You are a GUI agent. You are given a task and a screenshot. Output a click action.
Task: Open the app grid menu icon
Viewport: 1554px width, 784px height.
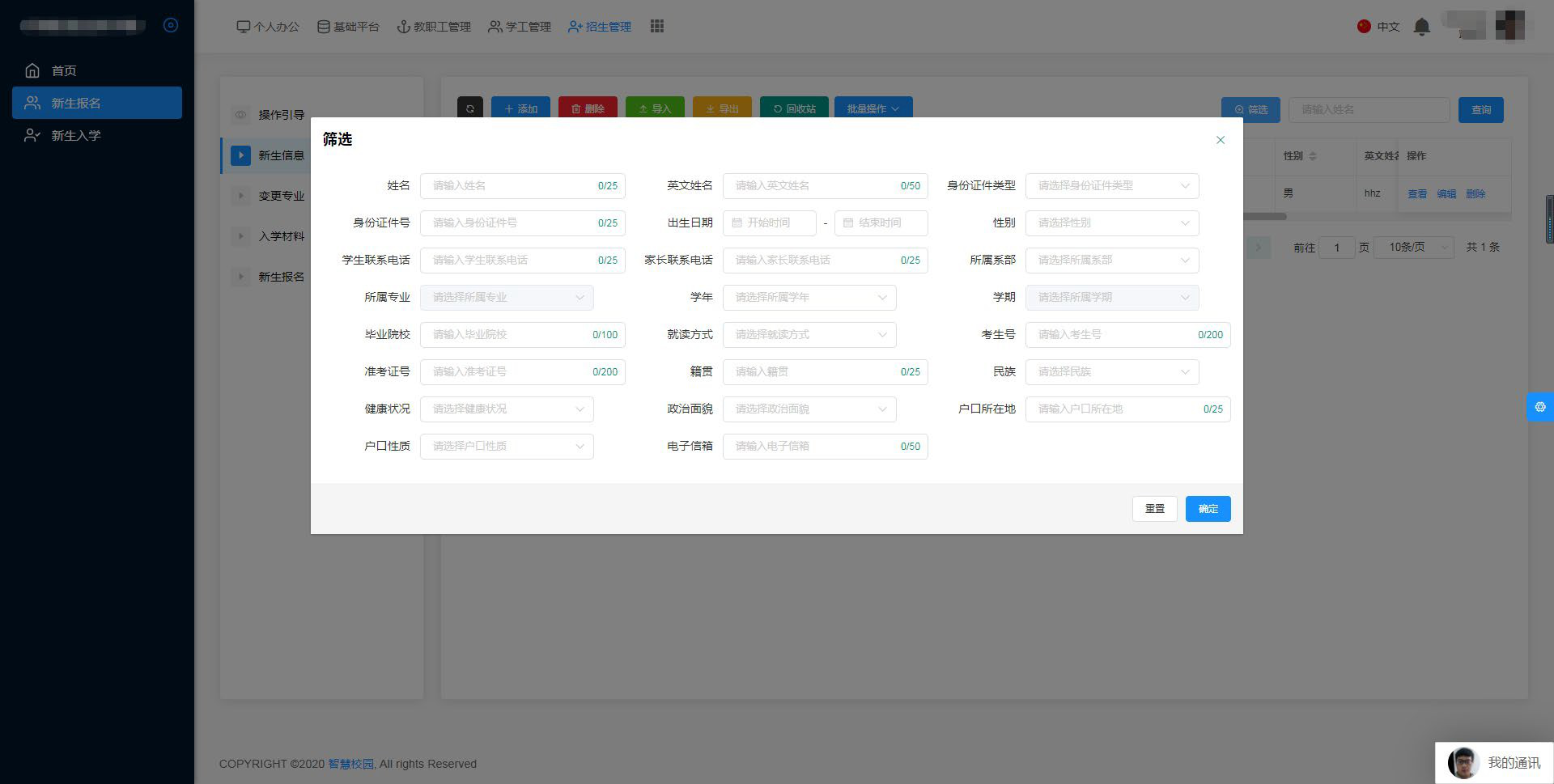coord(656,27)
